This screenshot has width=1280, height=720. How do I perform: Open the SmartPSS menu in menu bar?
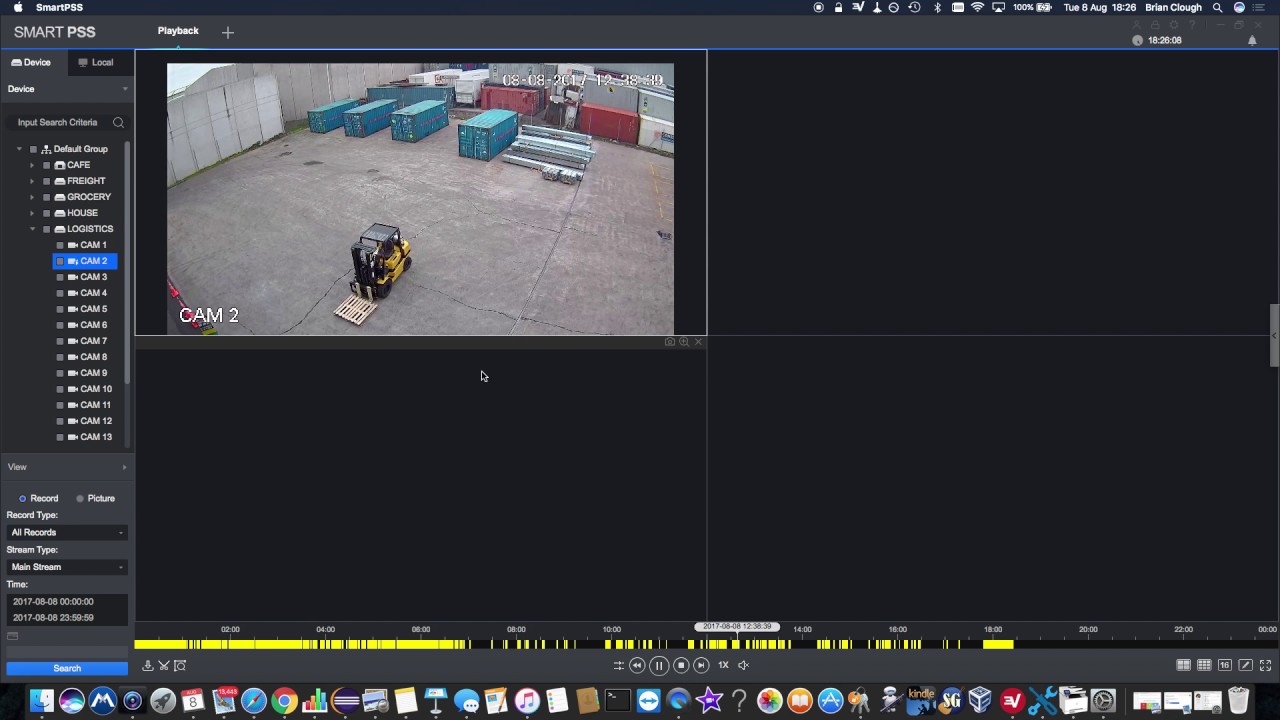coord(59,7)
